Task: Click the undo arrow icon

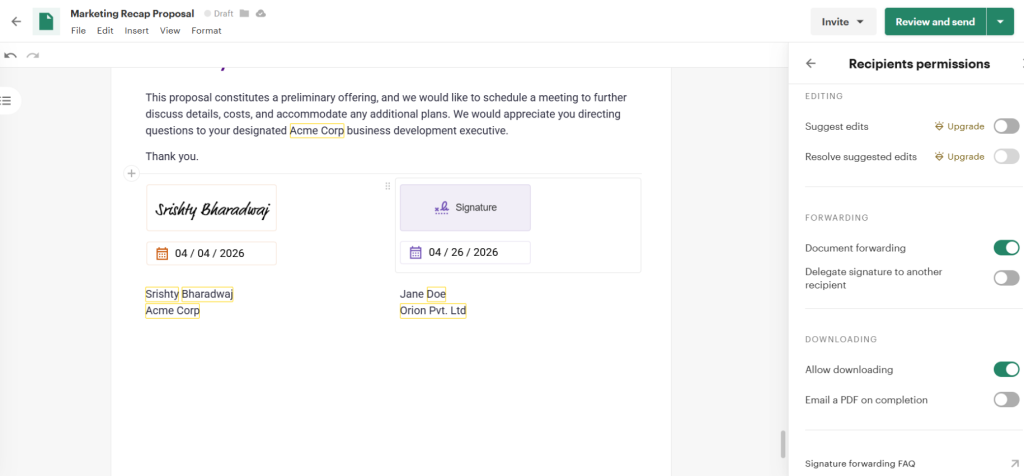Action: click(x=11, y=56)
